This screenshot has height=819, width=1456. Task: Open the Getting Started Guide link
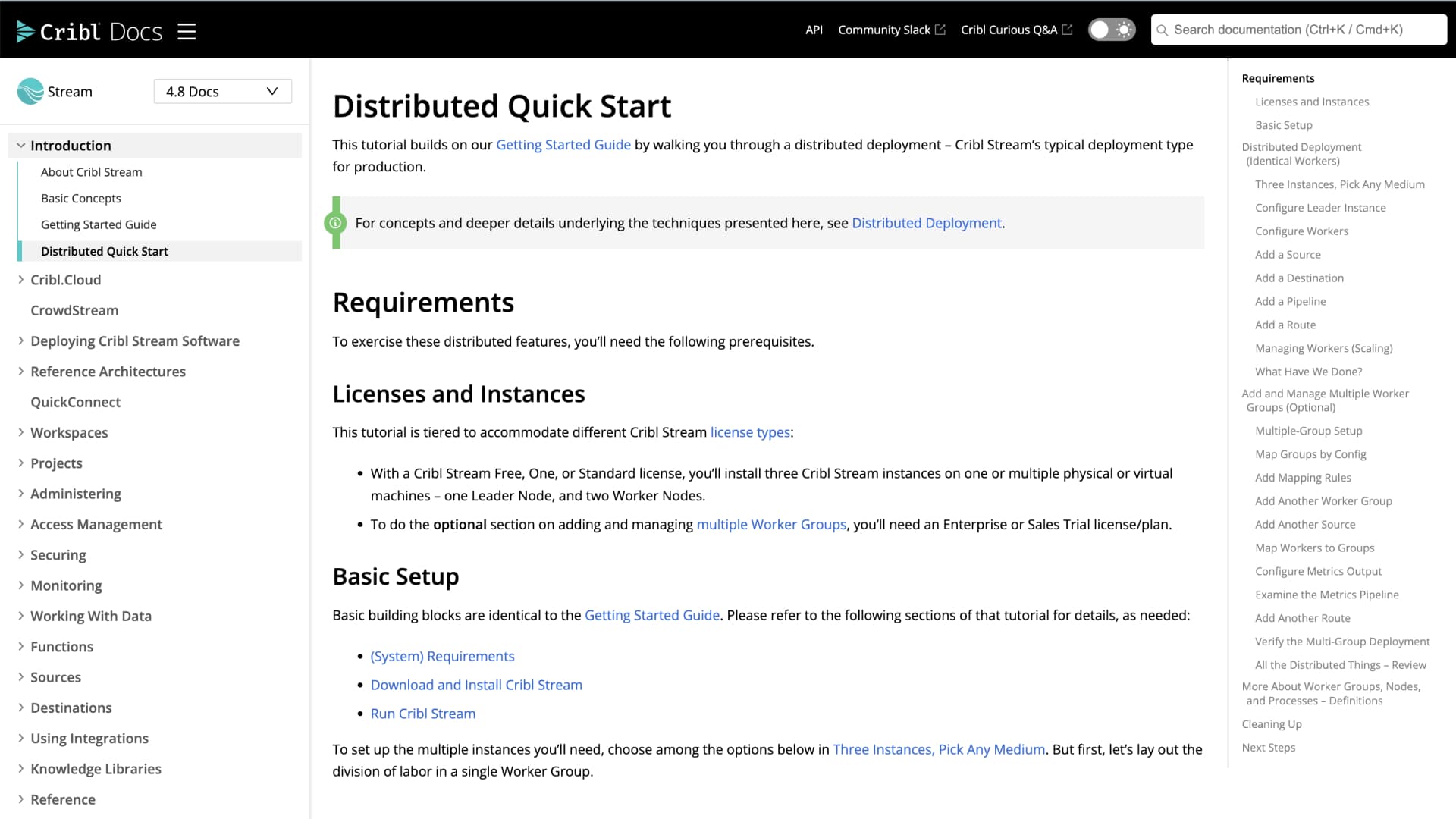563,144
